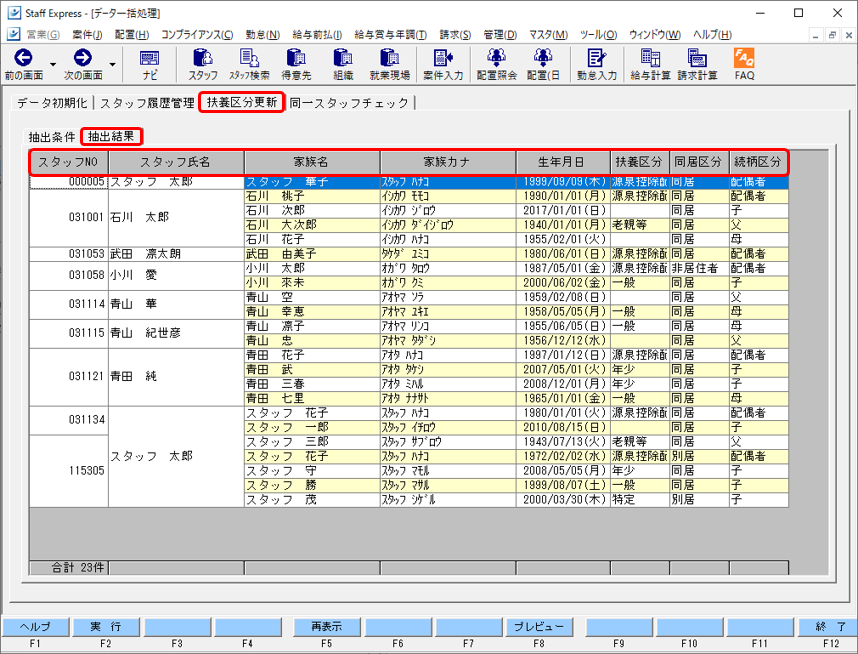Open the 勤怠(N) menu
The width and height of the screenshot is (858, 654).
click(263, 35)
